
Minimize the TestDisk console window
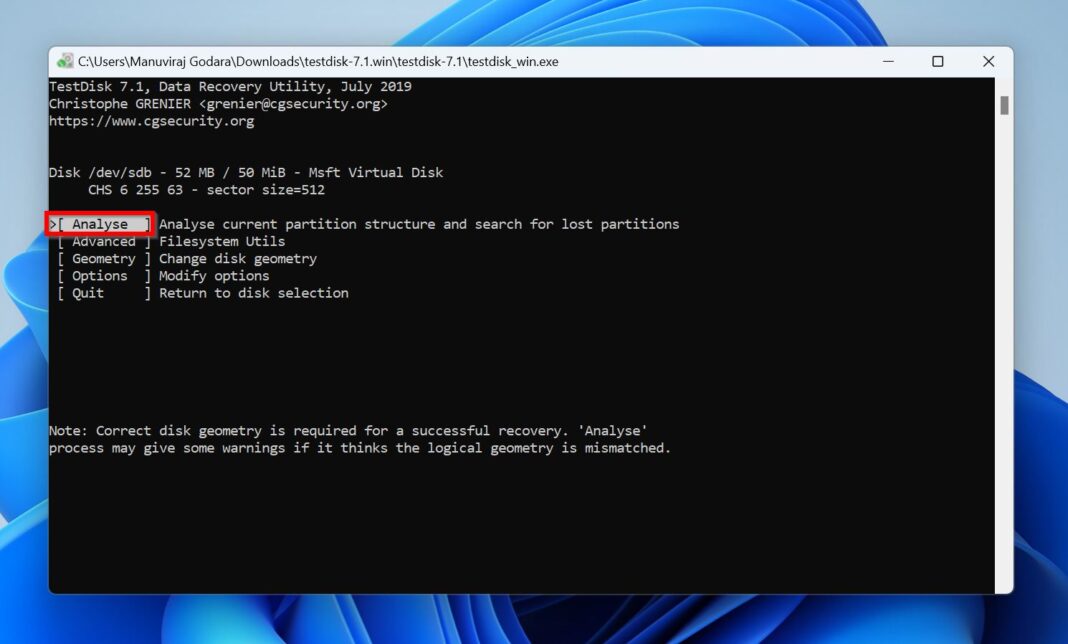click(888, 61)
